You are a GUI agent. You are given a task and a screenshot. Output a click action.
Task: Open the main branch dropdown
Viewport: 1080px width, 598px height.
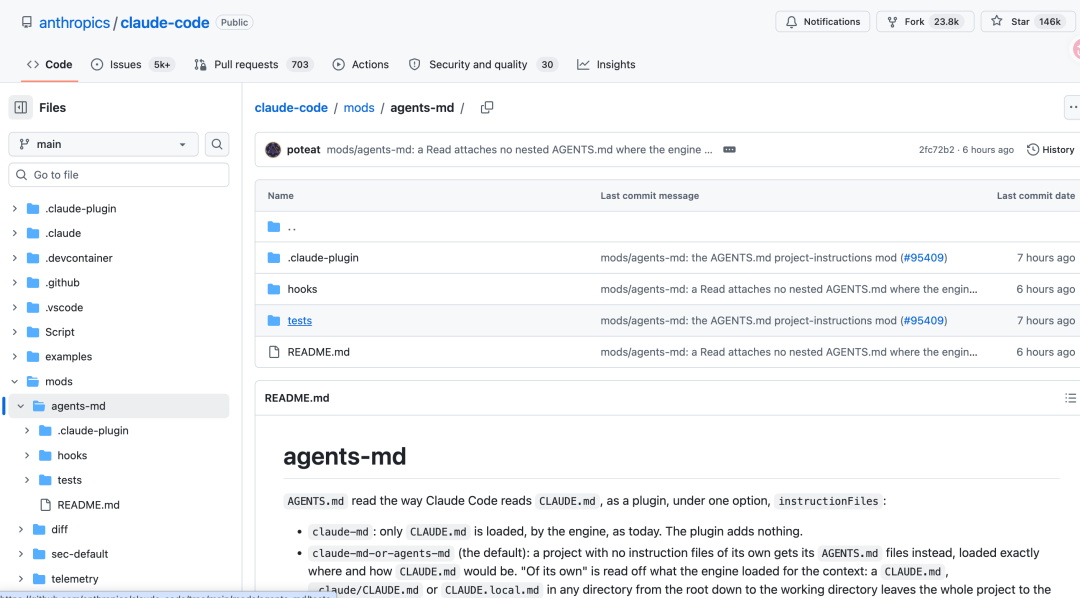coord(103,144)
